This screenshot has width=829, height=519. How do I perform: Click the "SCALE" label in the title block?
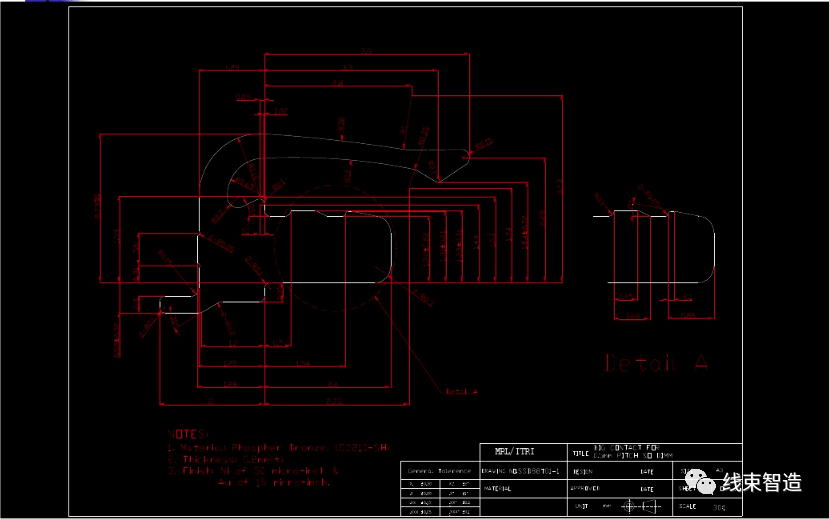[687, 506]
